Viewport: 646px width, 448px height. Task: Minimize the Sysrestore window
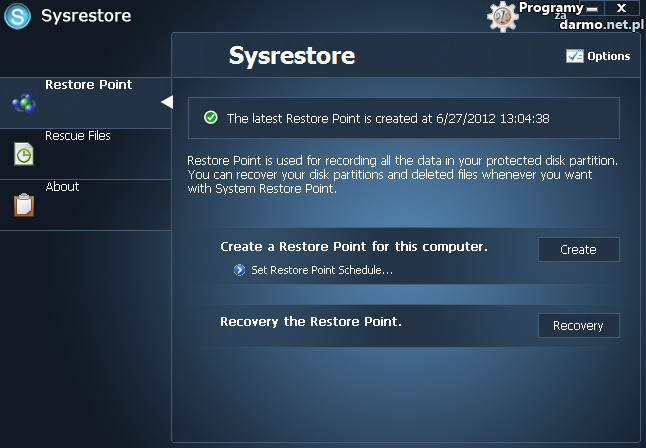tap(592, 8)
